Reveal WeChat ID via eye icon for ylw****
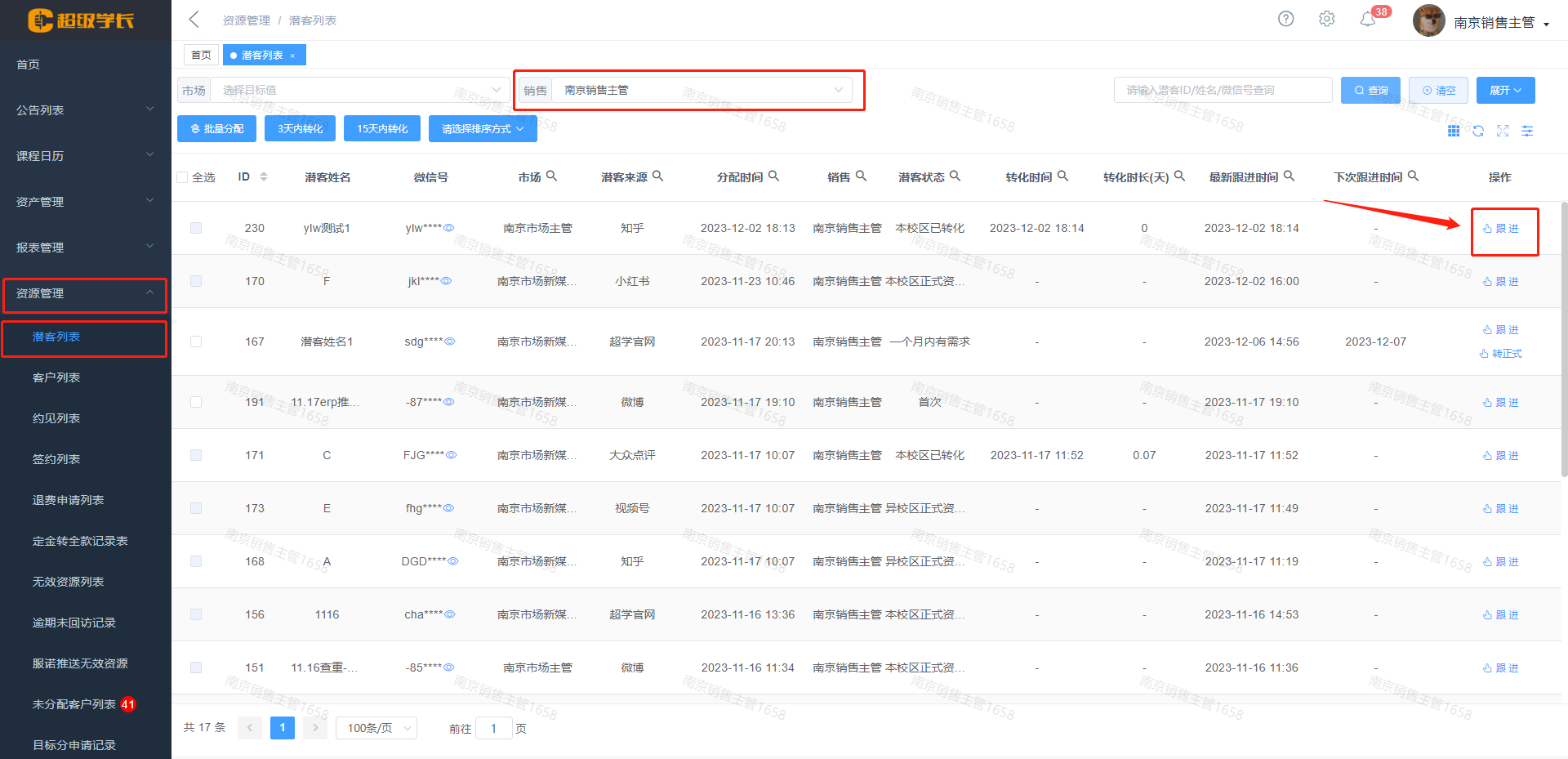This screenshot has width=1568, height=759. (449, 228)
